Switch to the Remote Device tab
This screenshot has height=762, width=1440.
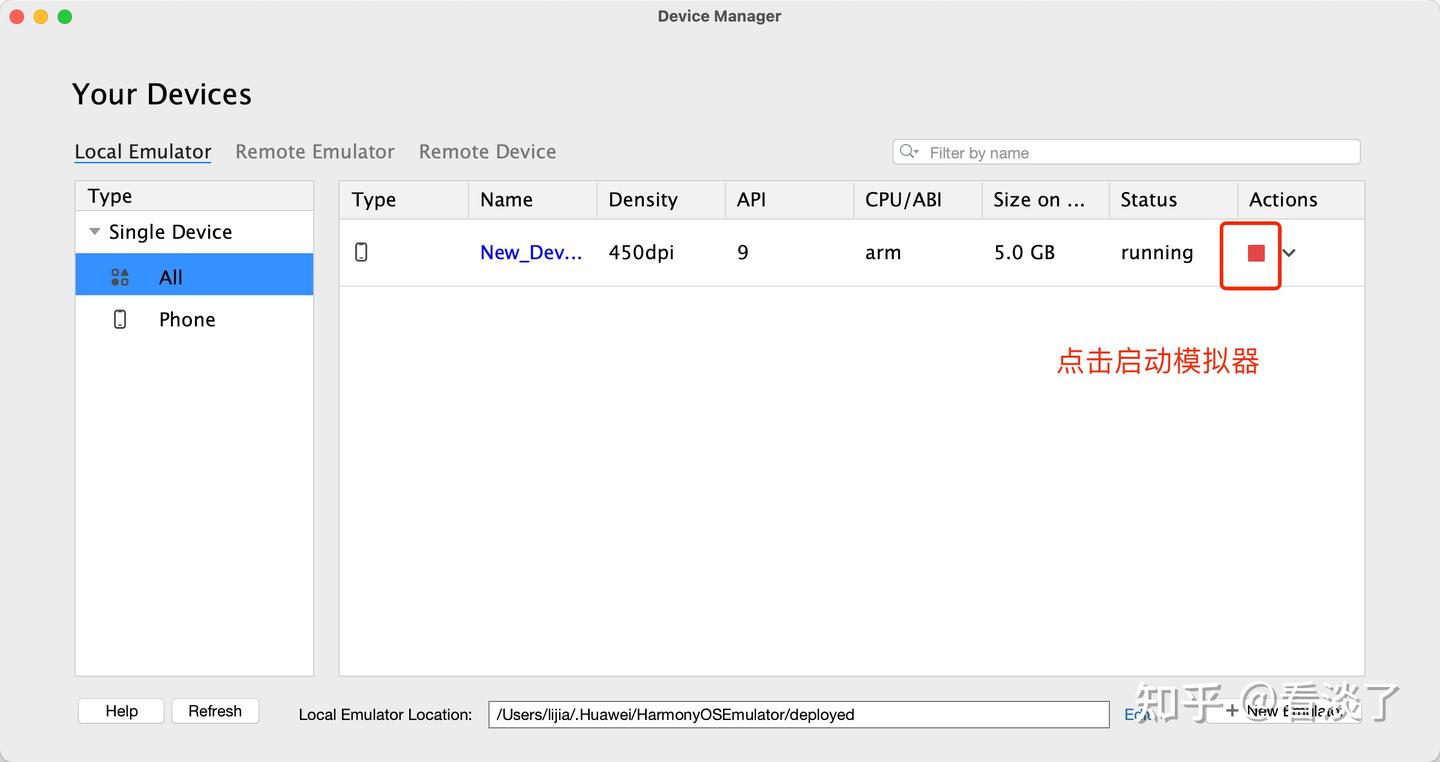pyautogui.click(x=487, y=151)
